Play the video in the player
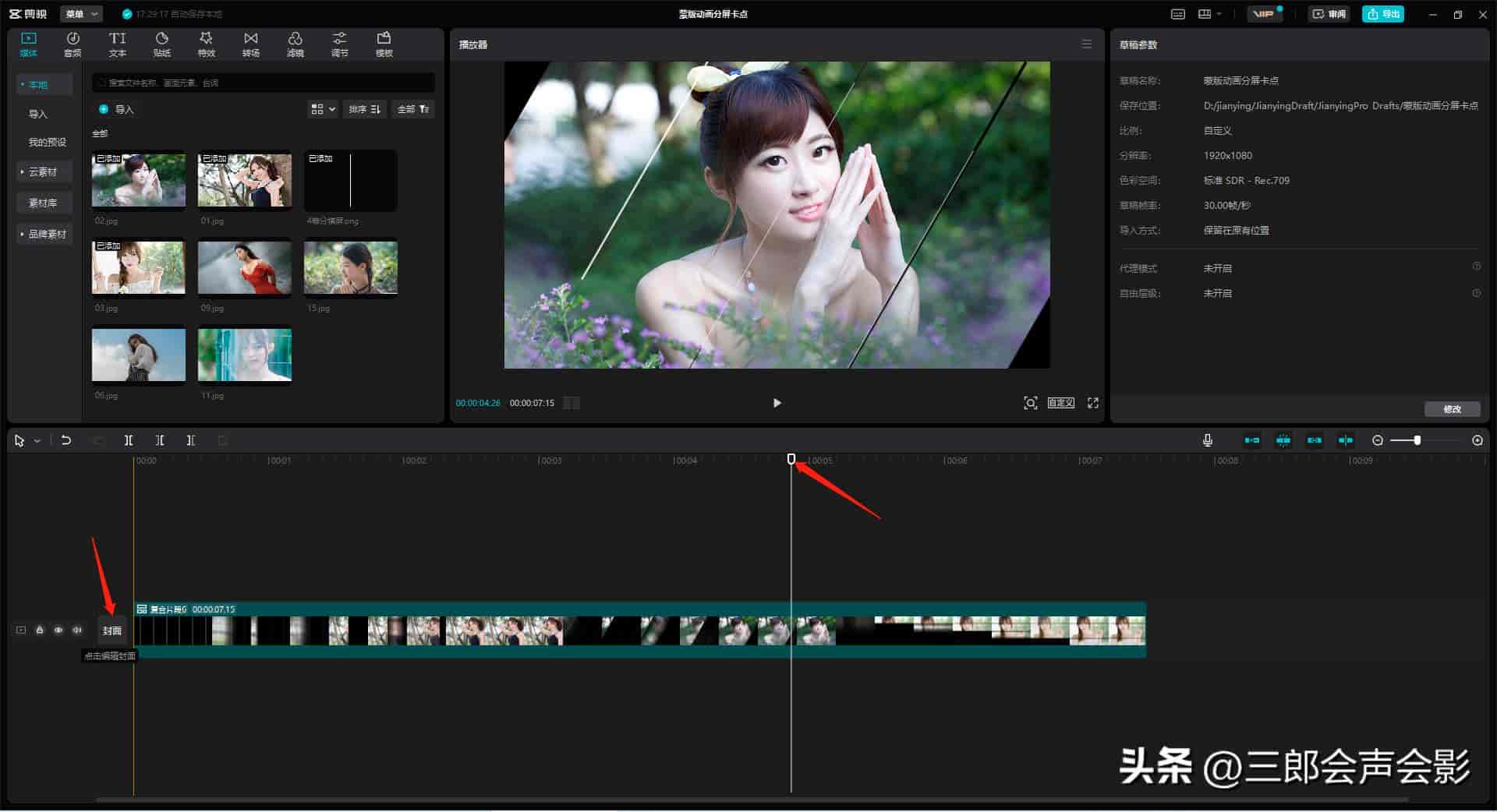 click(x=777, y=403)
